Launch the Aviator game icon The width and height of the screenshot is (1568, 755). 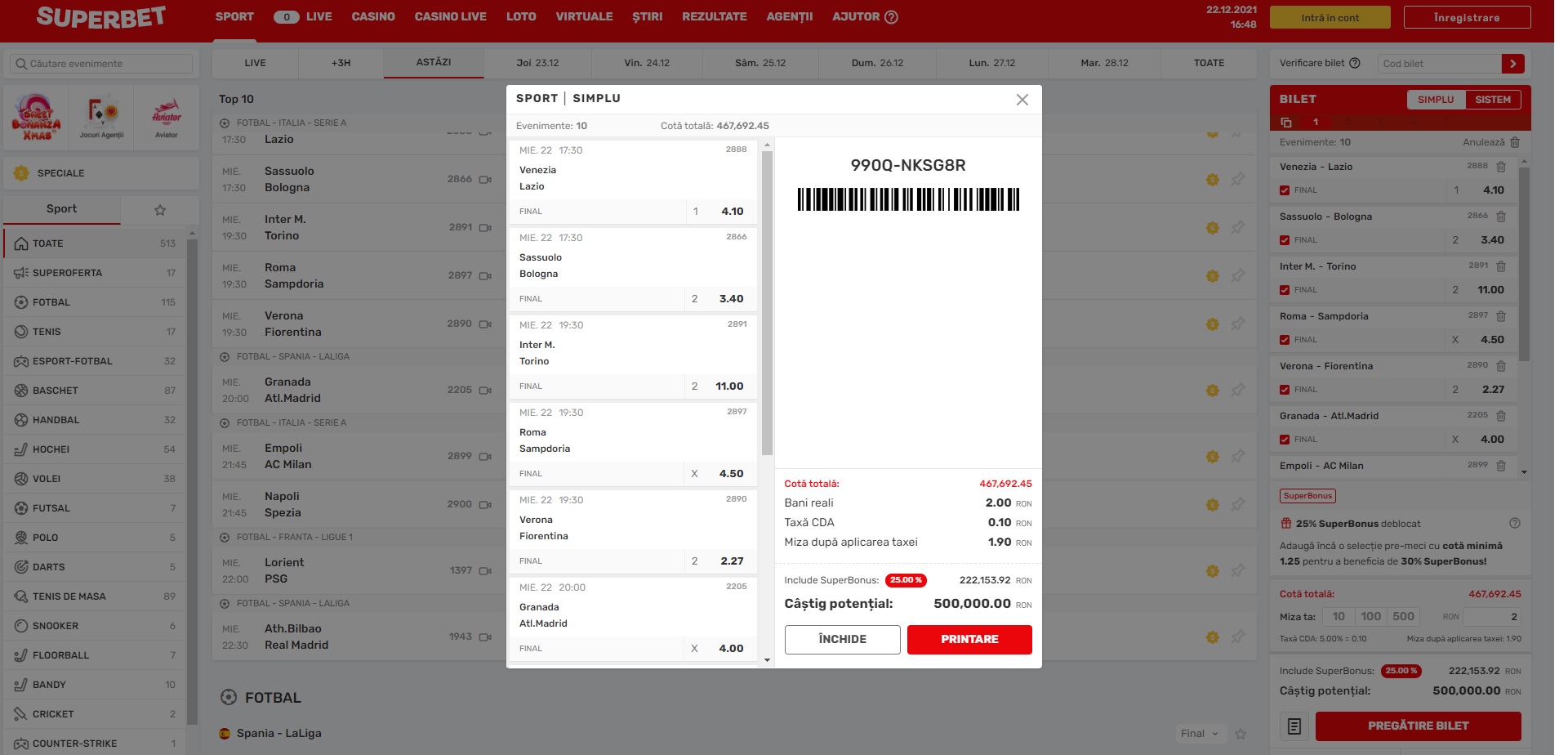pos(167,117)
